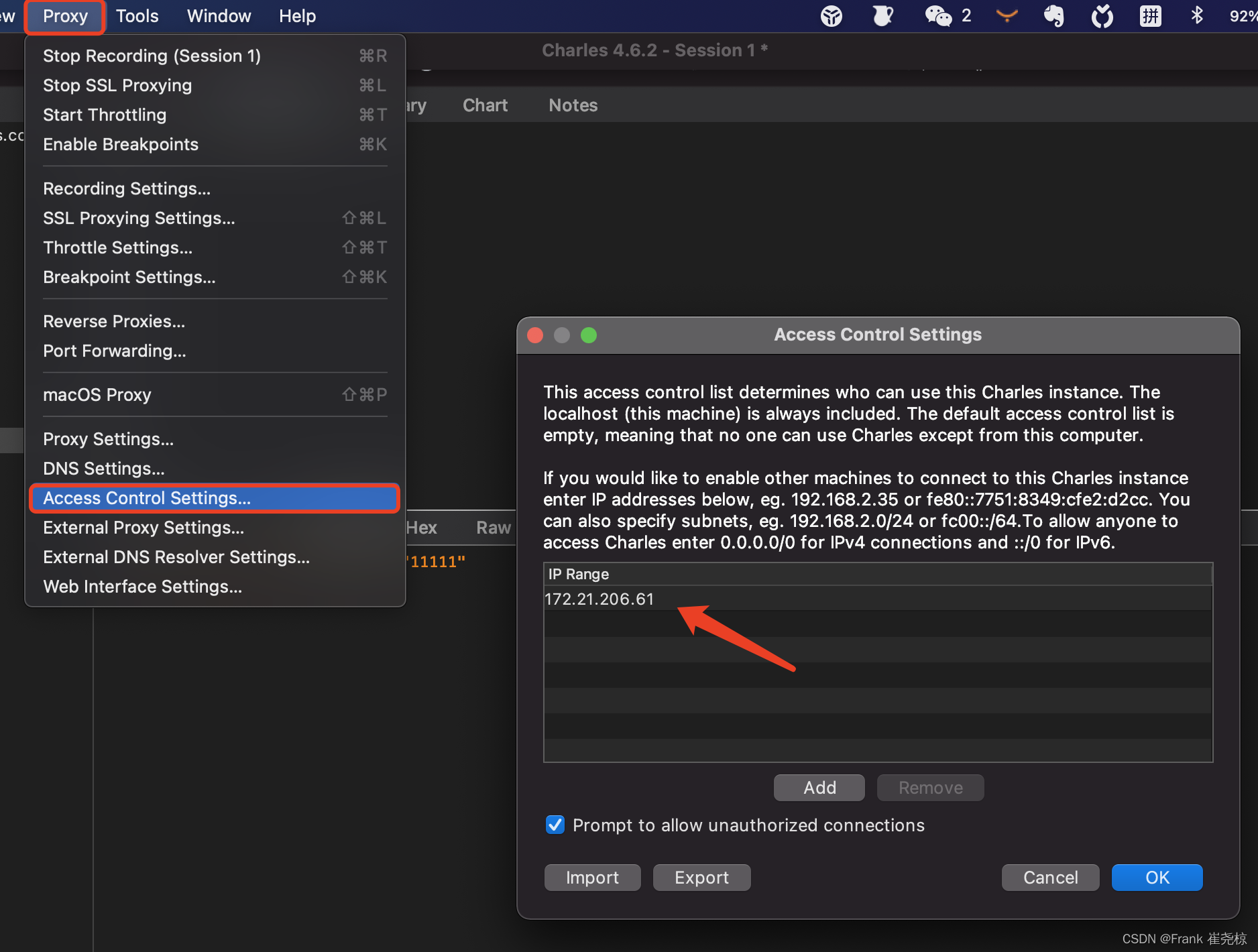Viewport: 1258px width, 952px height.
Task: Click Add button in Access Control Settings
Action: [x=819, y=788]
